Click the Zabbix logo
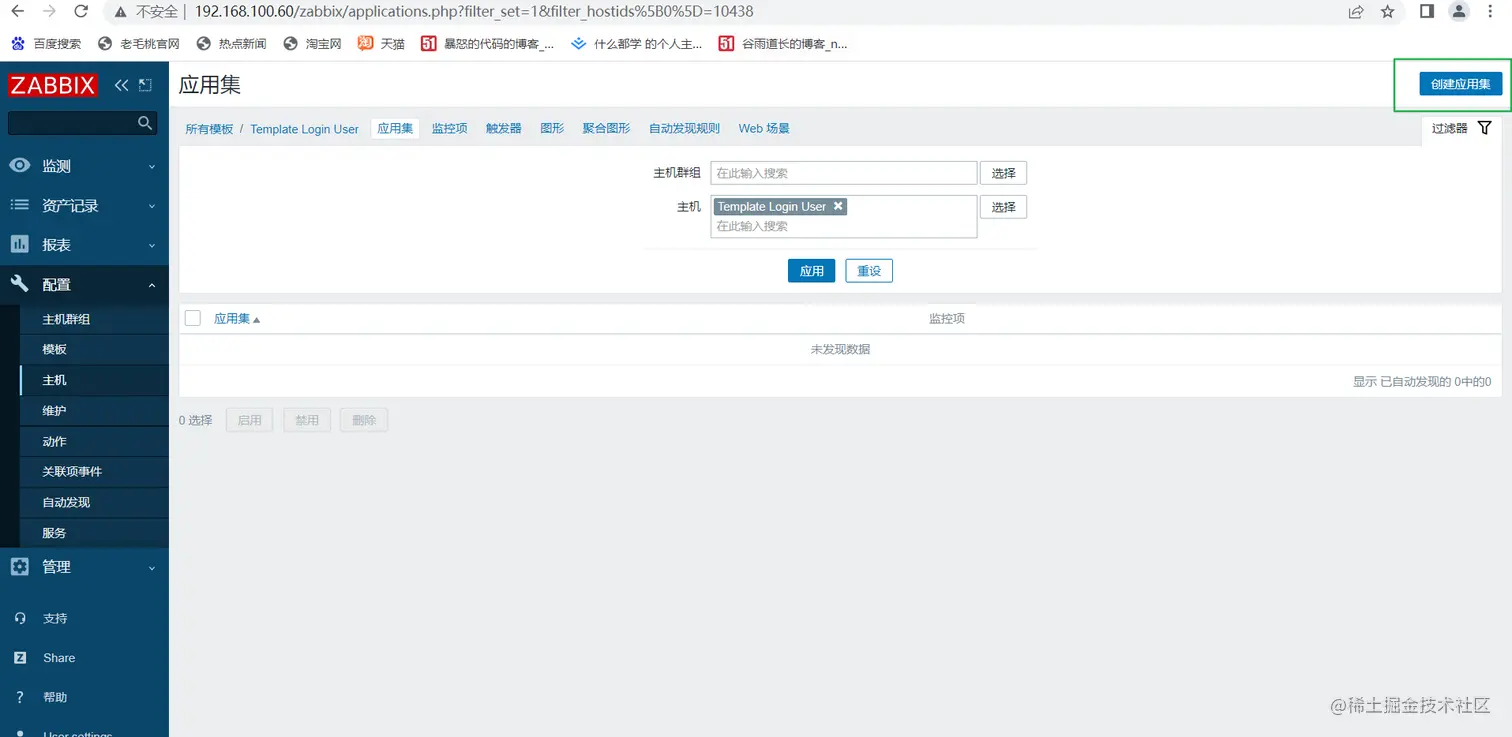 coord(53,85)
